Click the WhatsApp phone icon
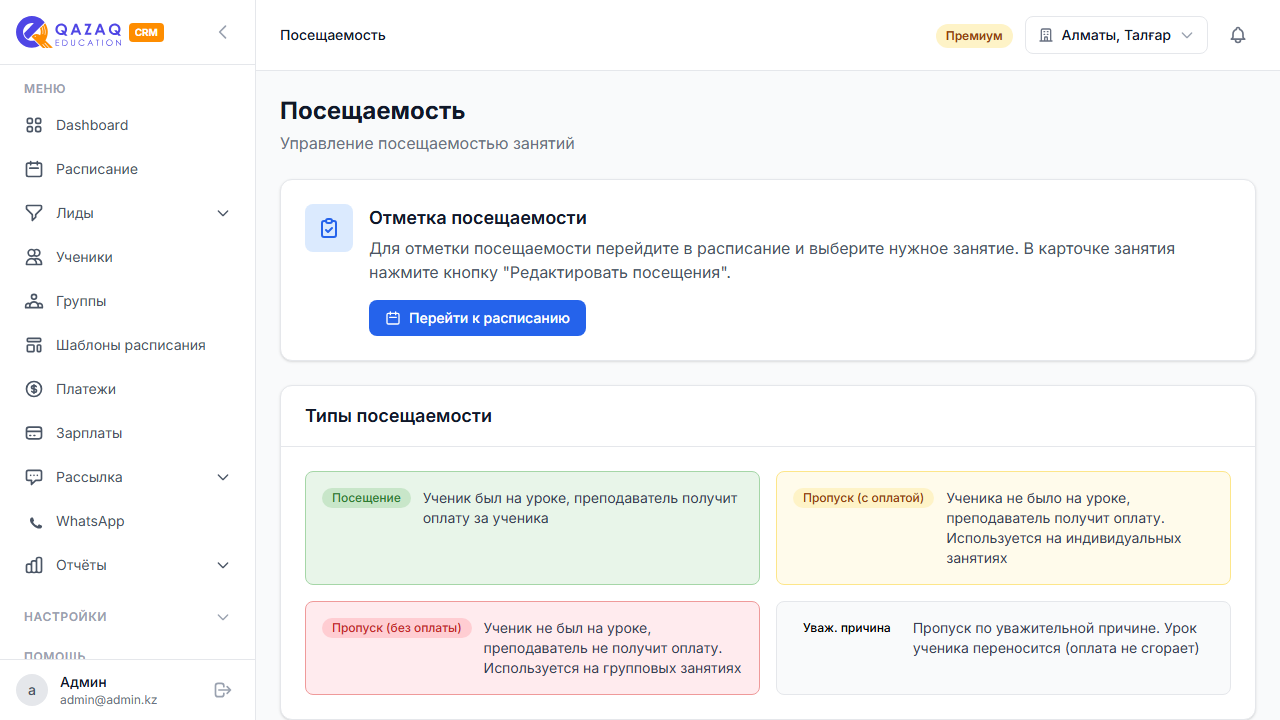Viewport: 1280px width, 720px height. [x=36, y=522]
